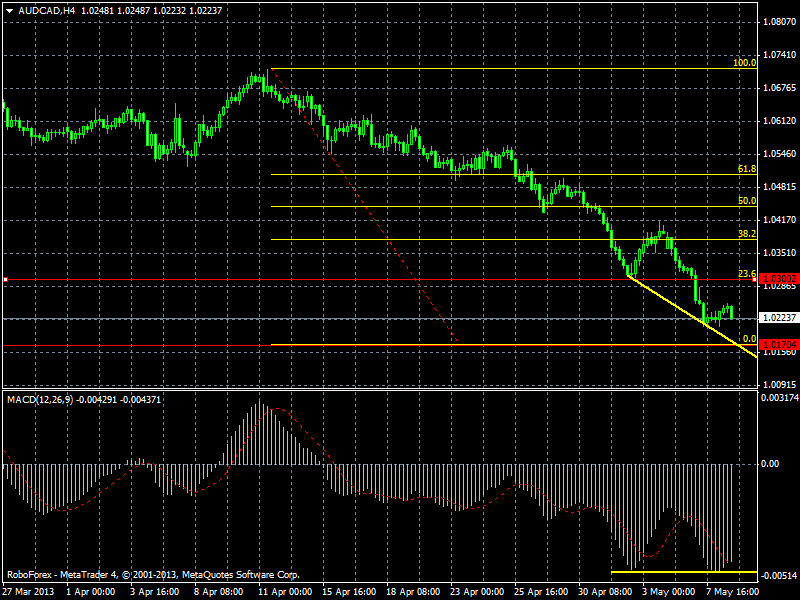
Task: Click the 1.06765 price scale value
Action: tap(779, 88)
